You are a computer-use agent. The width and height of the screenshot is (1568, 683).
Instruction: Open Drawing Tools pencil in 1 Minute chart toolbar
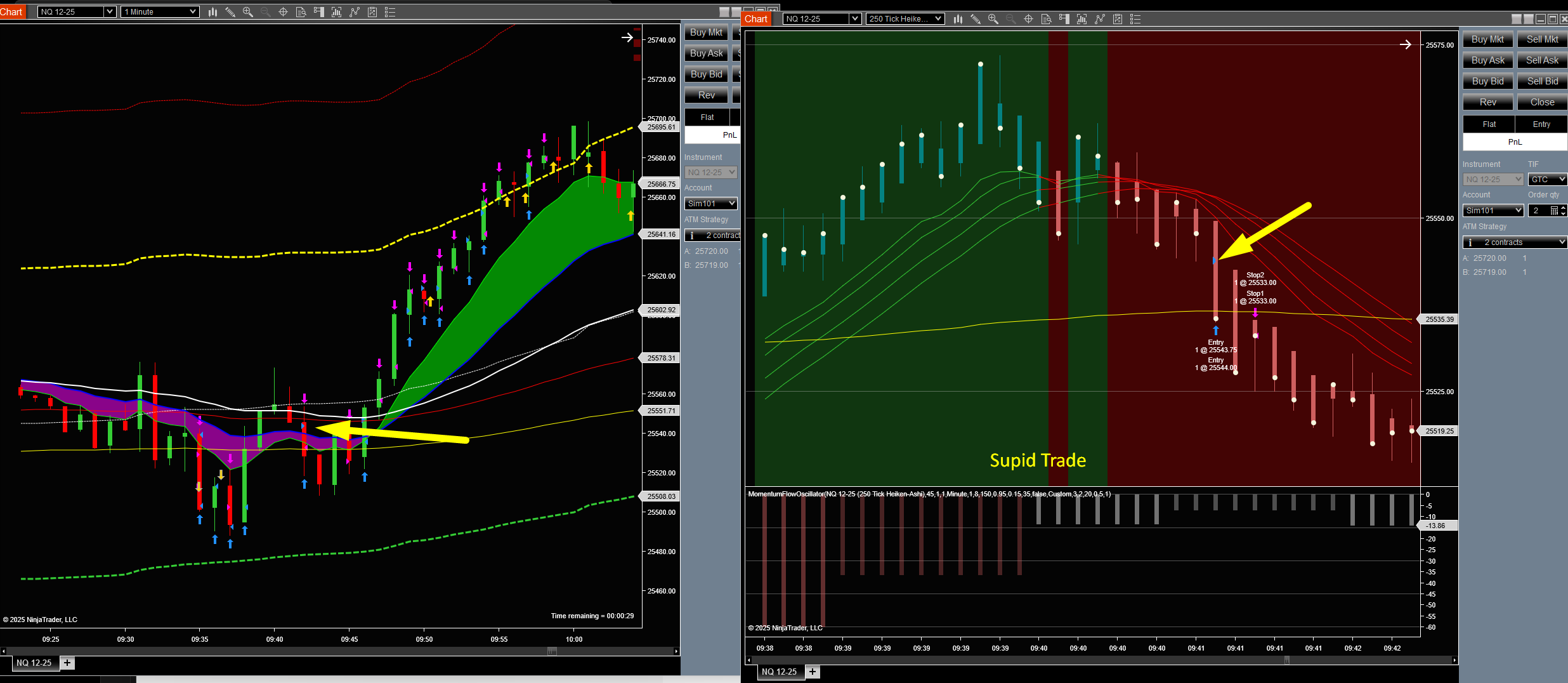click(230, 12)
